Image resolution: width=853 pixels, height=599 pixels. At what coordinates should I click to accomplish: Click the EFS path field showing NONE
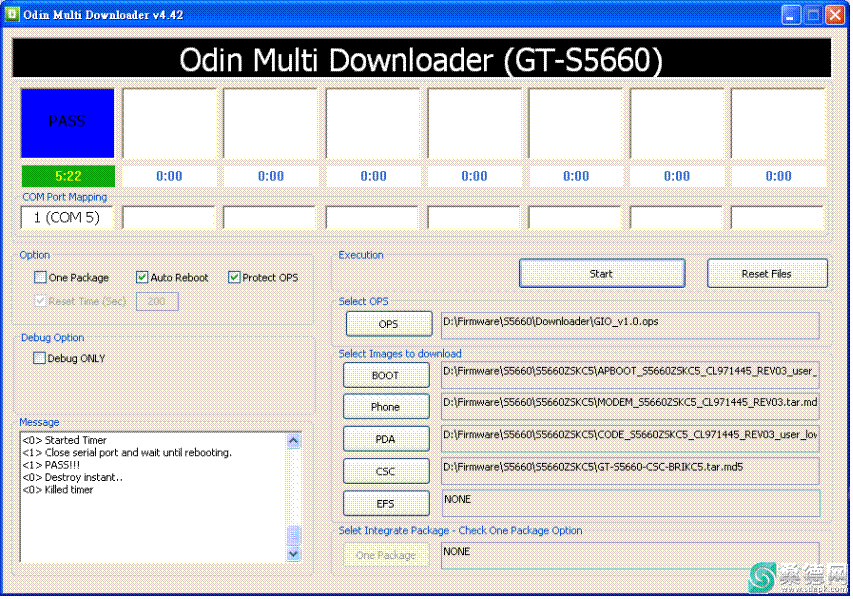[x=630, y=503]
